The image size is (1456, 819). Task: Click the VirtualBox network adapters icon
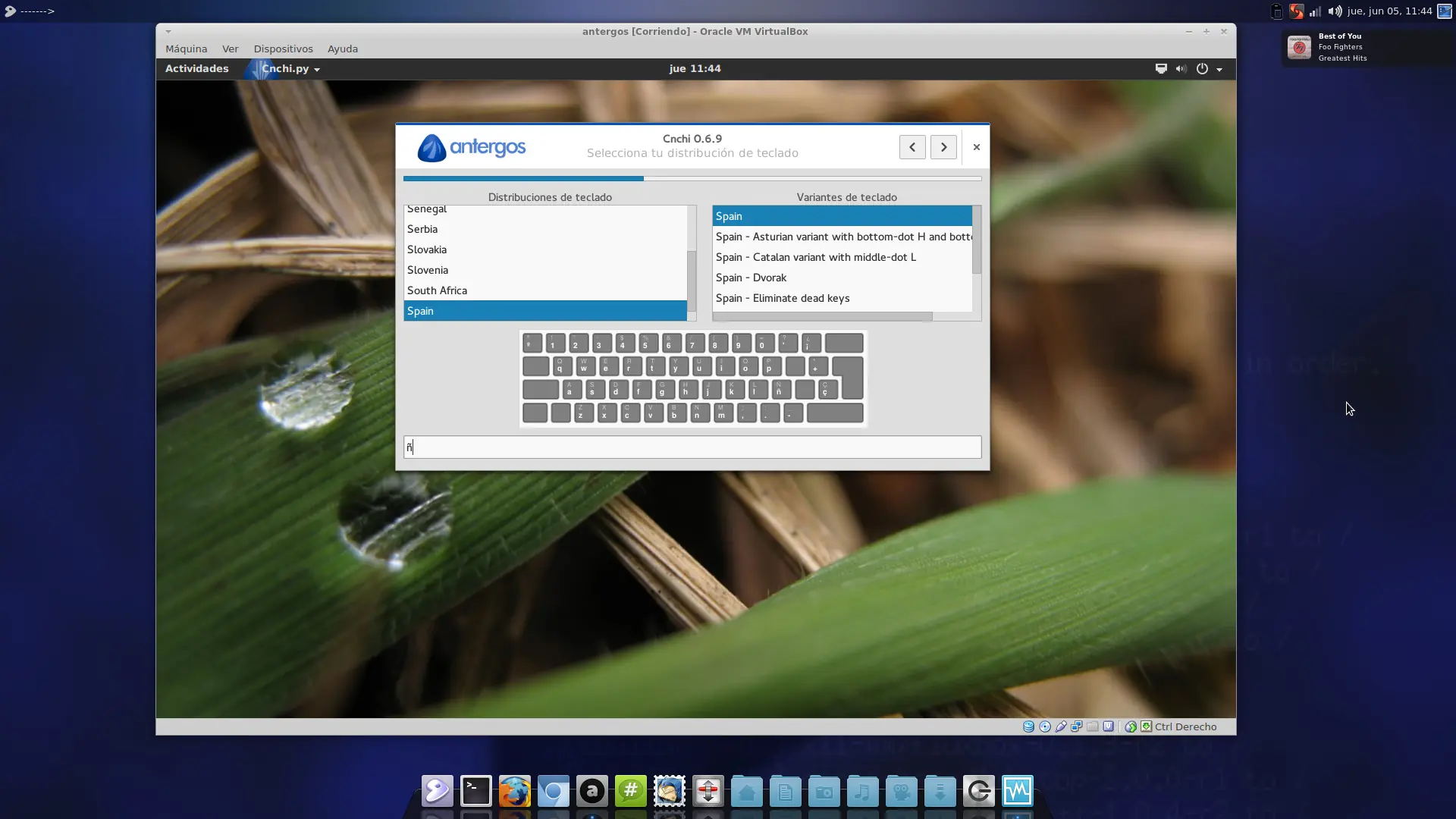point(1077,726)
